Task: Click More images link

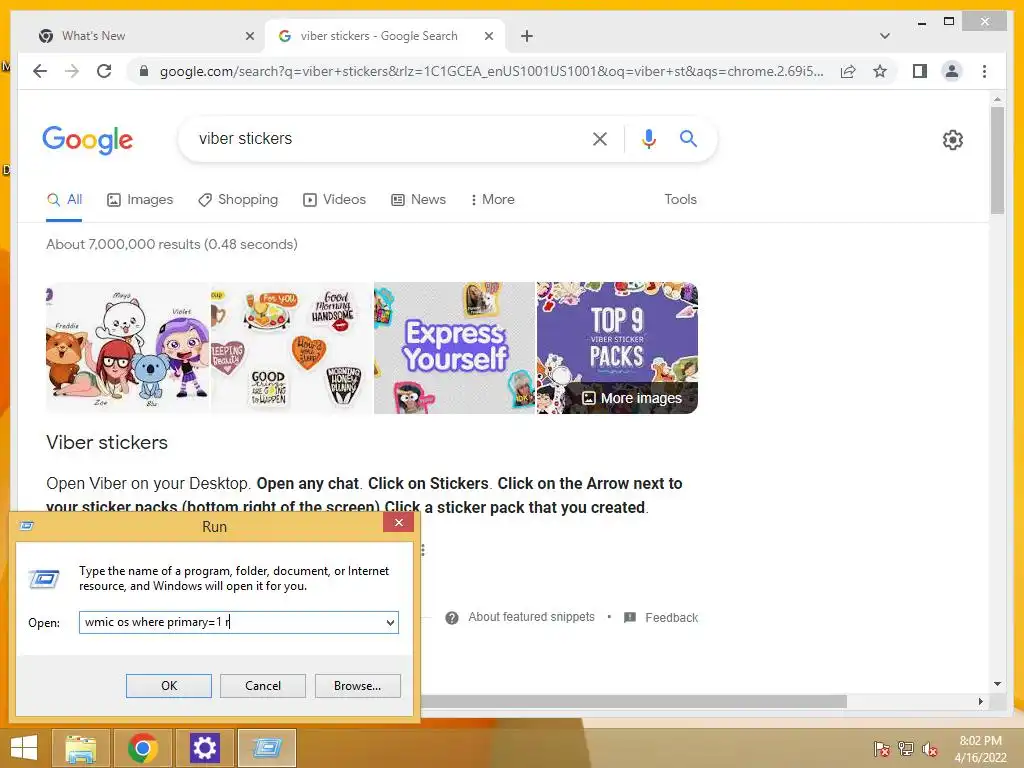Action: tap(632, 398)
